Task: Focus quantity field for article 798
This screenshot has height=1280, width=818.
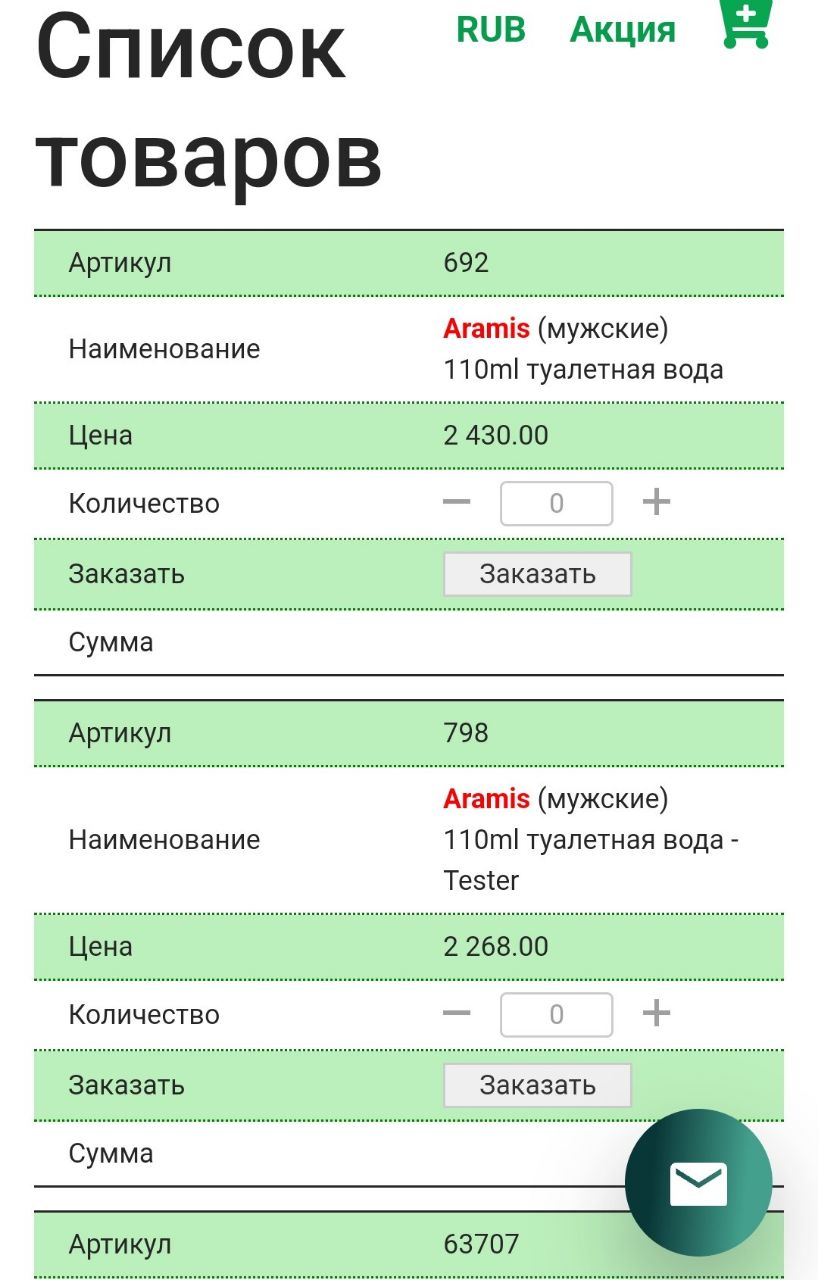Action: [x=556, y=1014]
